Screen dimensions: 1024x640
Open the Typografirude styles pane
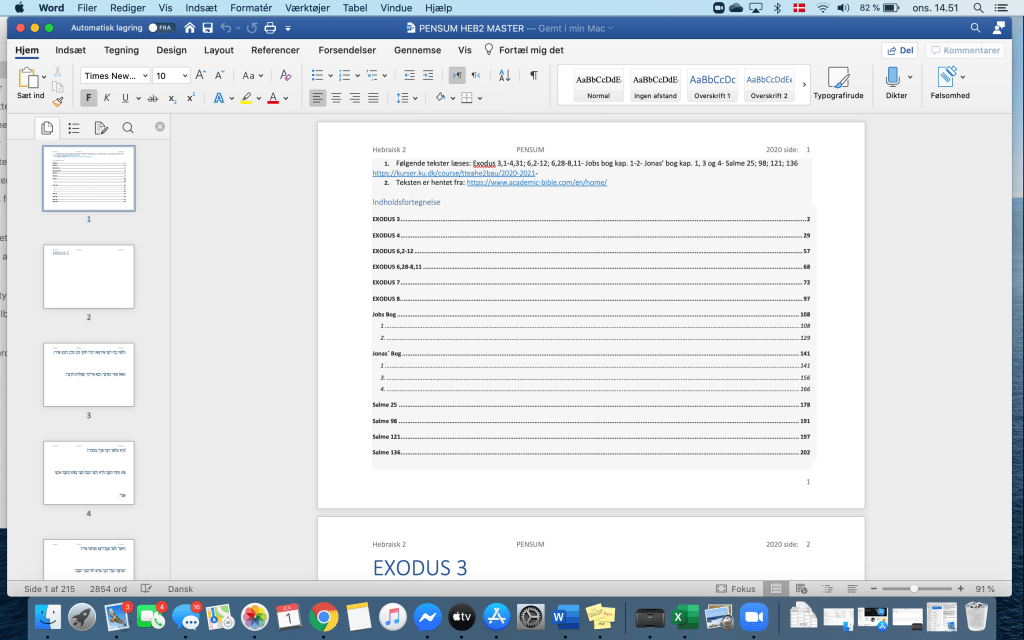click(838, 82)
